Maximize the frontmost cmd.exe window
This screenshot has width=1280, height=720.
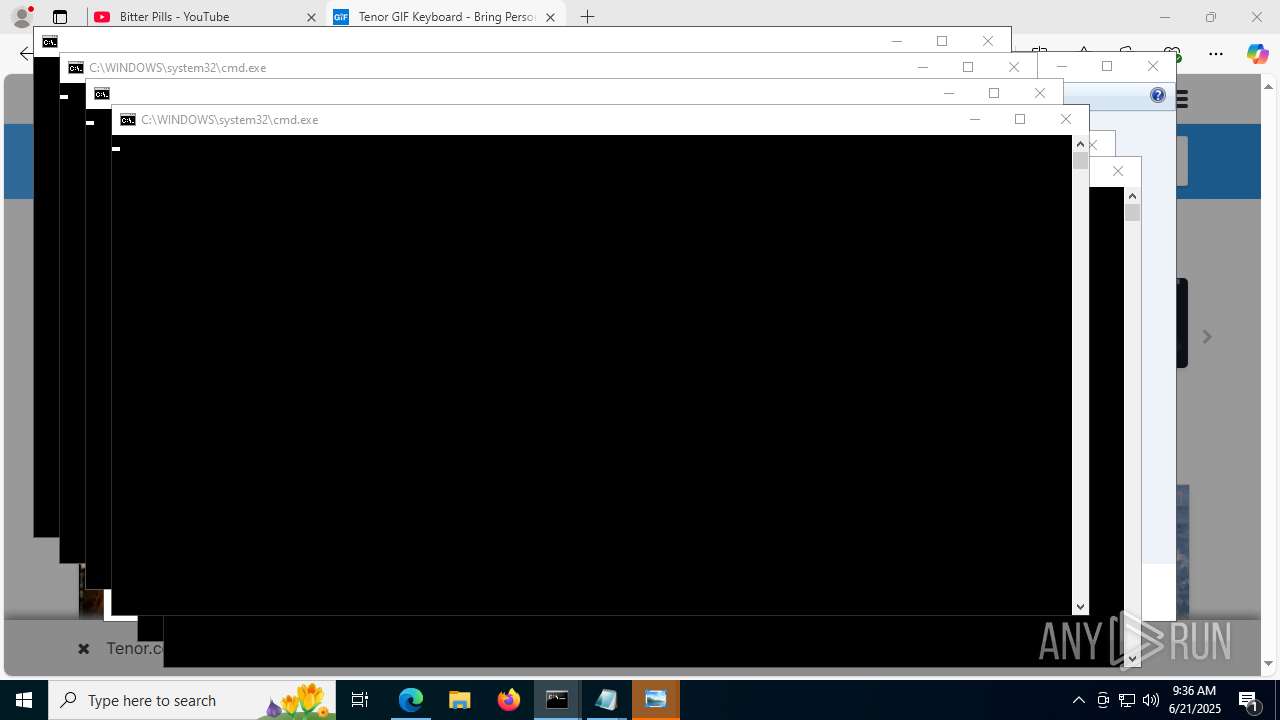click(1020, 120)
